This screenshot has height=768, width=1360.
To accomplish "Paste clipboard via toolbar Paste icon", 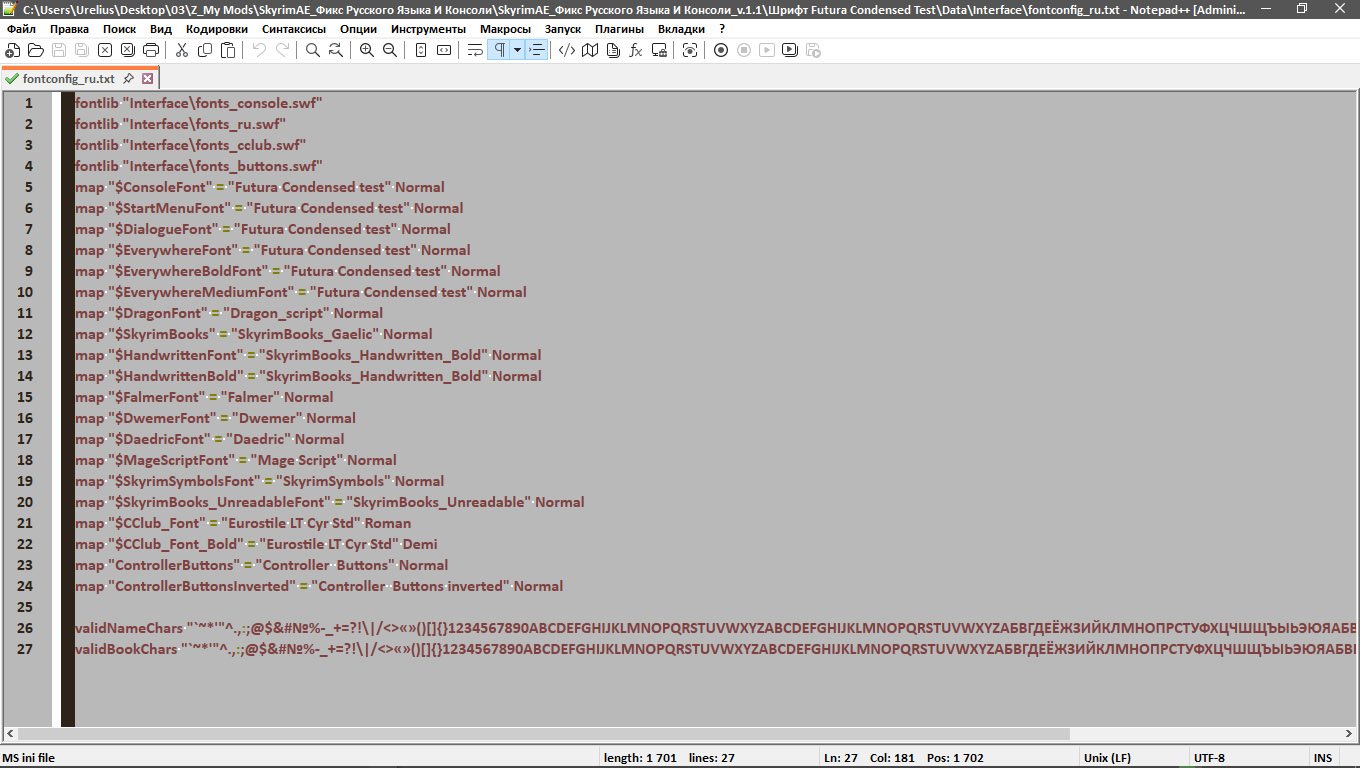I will click(228, 50).
